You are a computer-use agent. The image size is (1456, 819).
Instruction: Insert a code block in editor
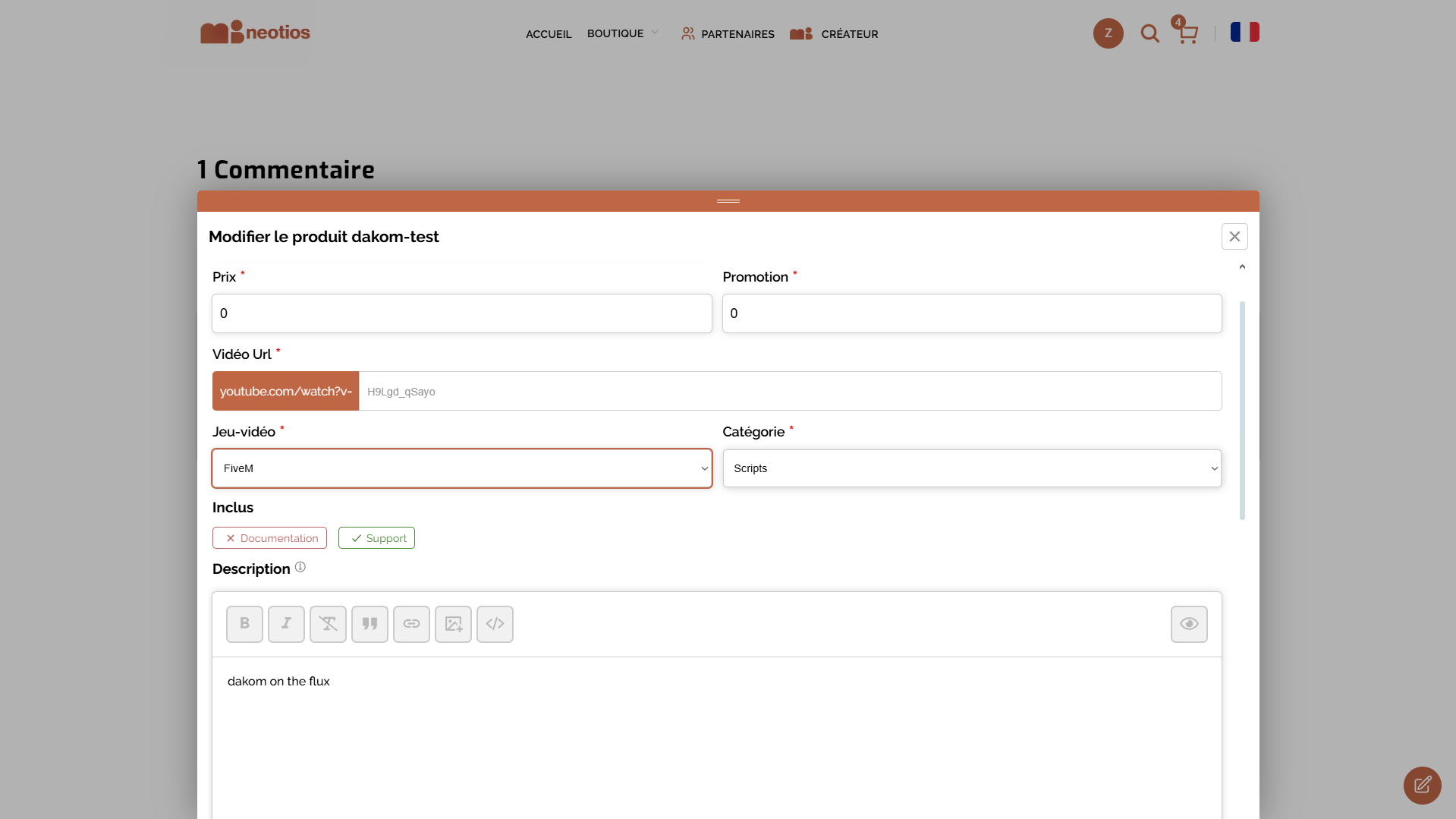click(x=495, y=624)
